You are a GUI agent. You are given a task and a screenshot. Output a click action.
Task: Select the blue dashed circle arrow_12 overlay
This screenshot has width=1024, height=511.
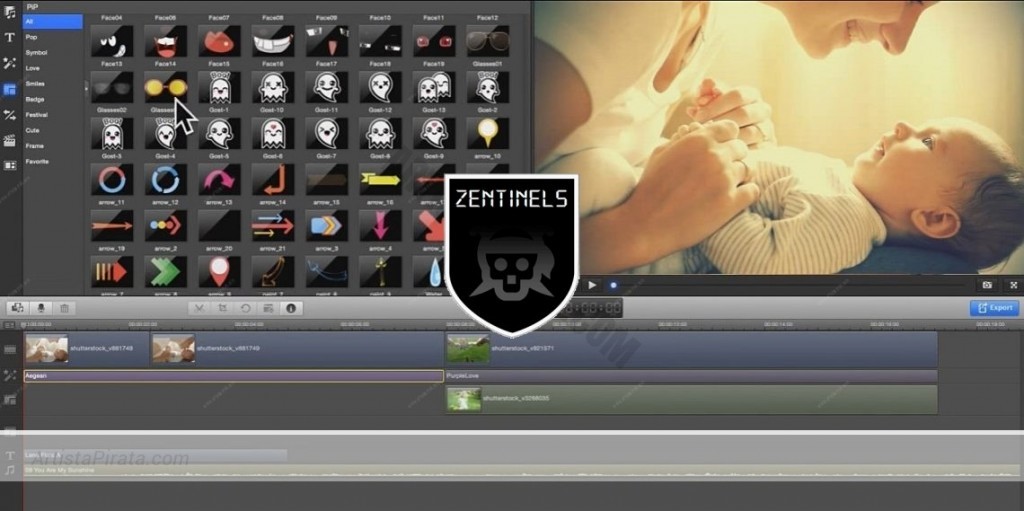coord(166,180)
